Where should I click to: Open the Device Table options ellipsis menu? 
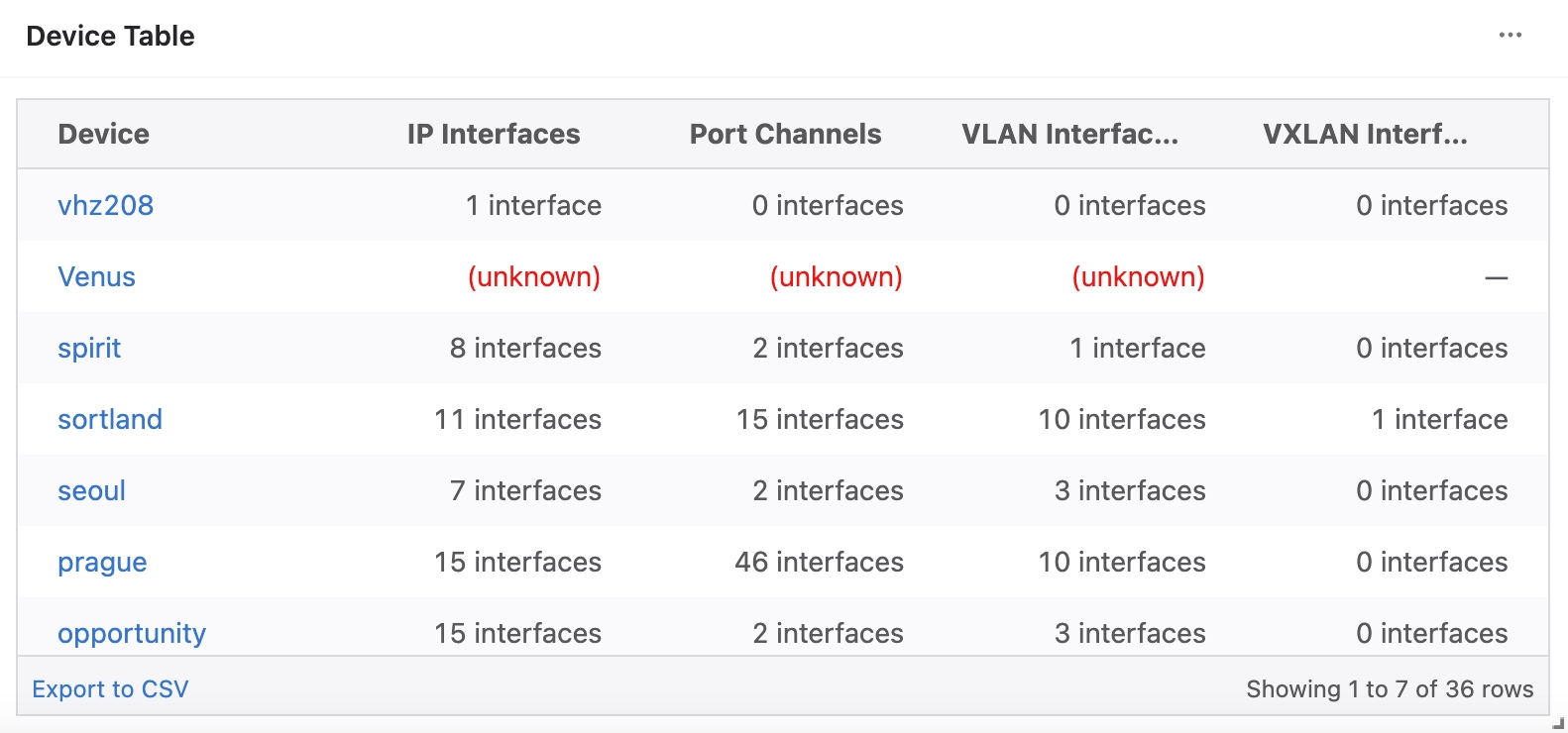[x=1510, y=36]
